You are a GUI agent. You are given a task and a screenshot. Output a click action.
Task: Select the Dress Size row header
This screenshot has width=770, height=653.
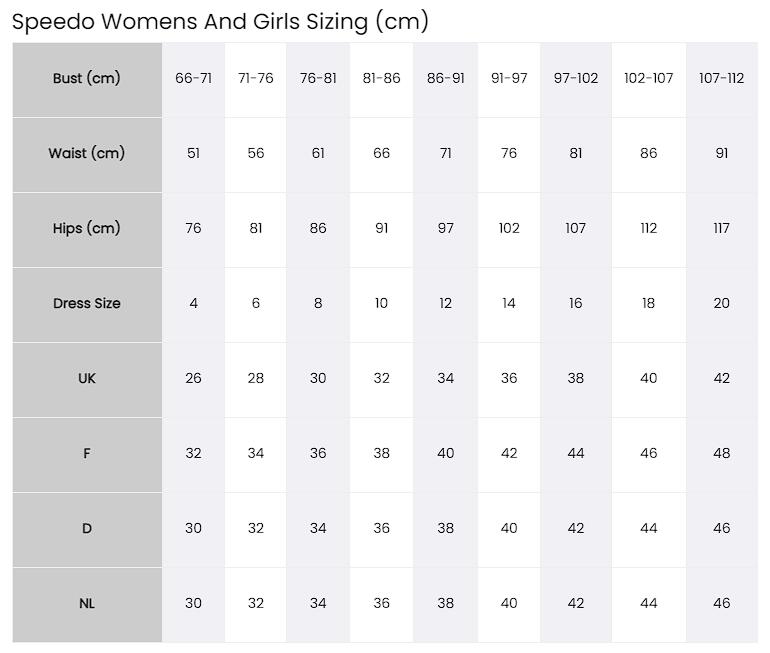87,305
